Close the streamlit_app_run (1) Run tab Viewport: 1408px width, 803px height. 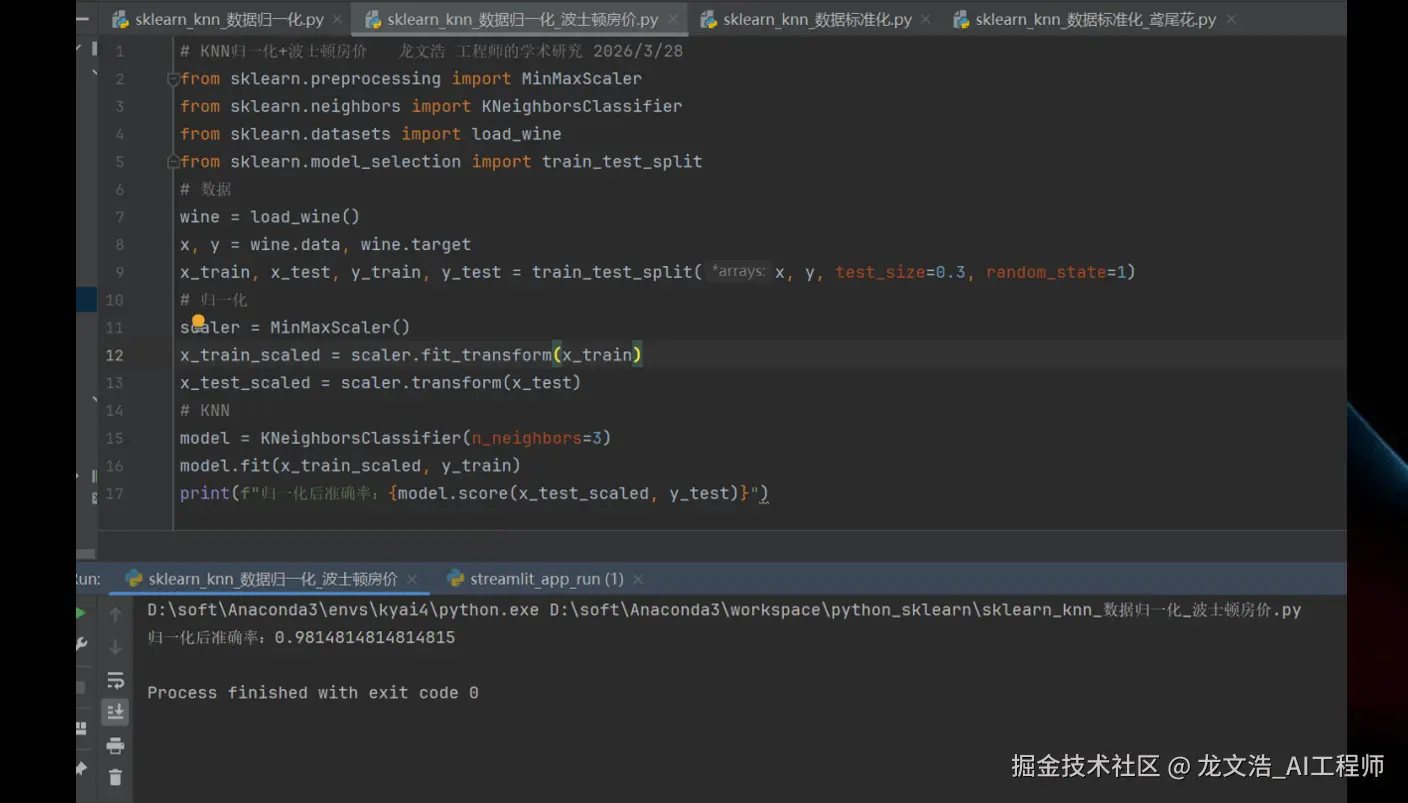click(x=638, y=579)
